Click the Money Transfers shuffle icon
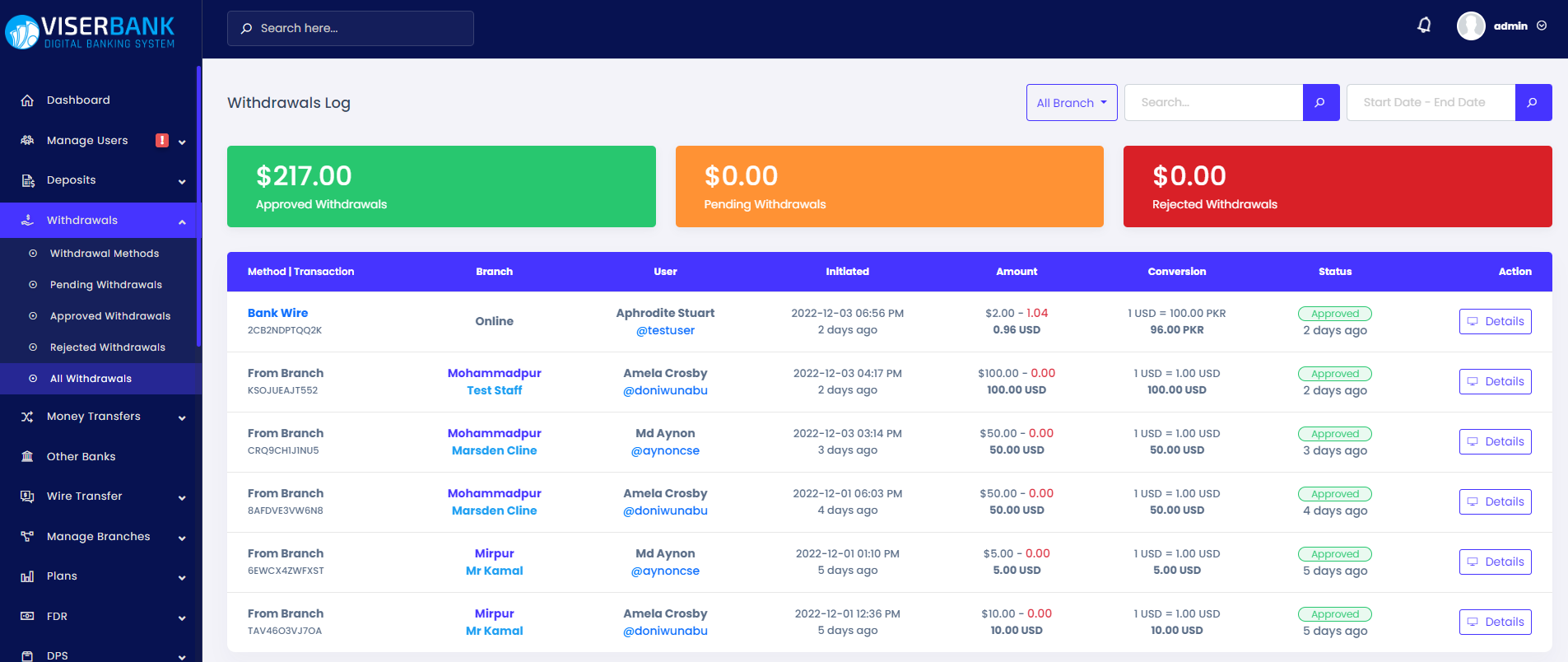This screenshot has height=662, width=1568. [27, 417]
